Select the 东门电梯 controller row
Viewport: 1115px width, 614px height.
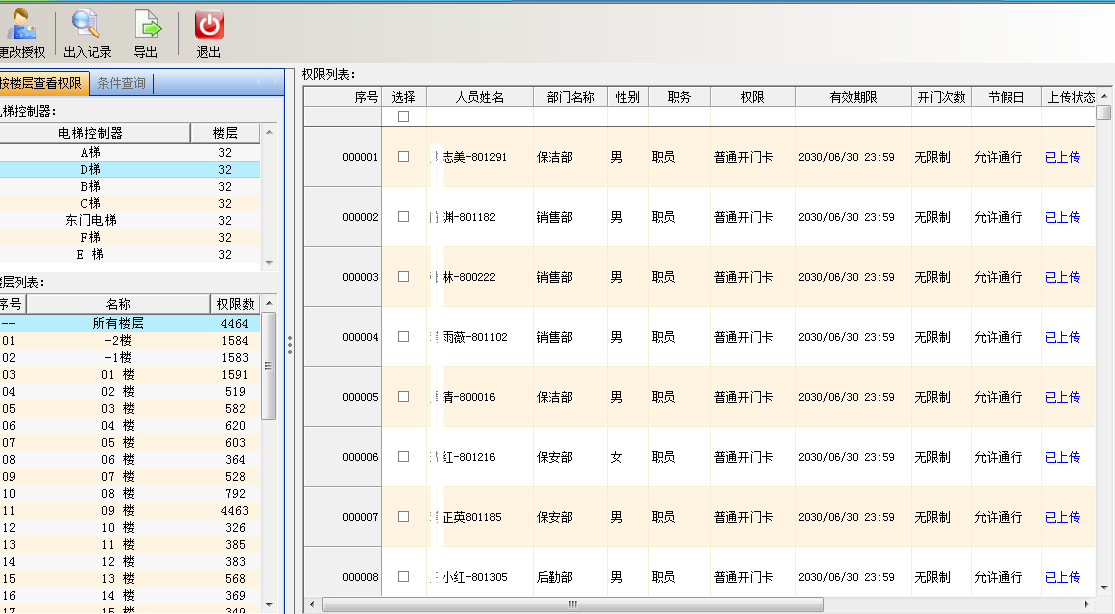coord(129,221)
